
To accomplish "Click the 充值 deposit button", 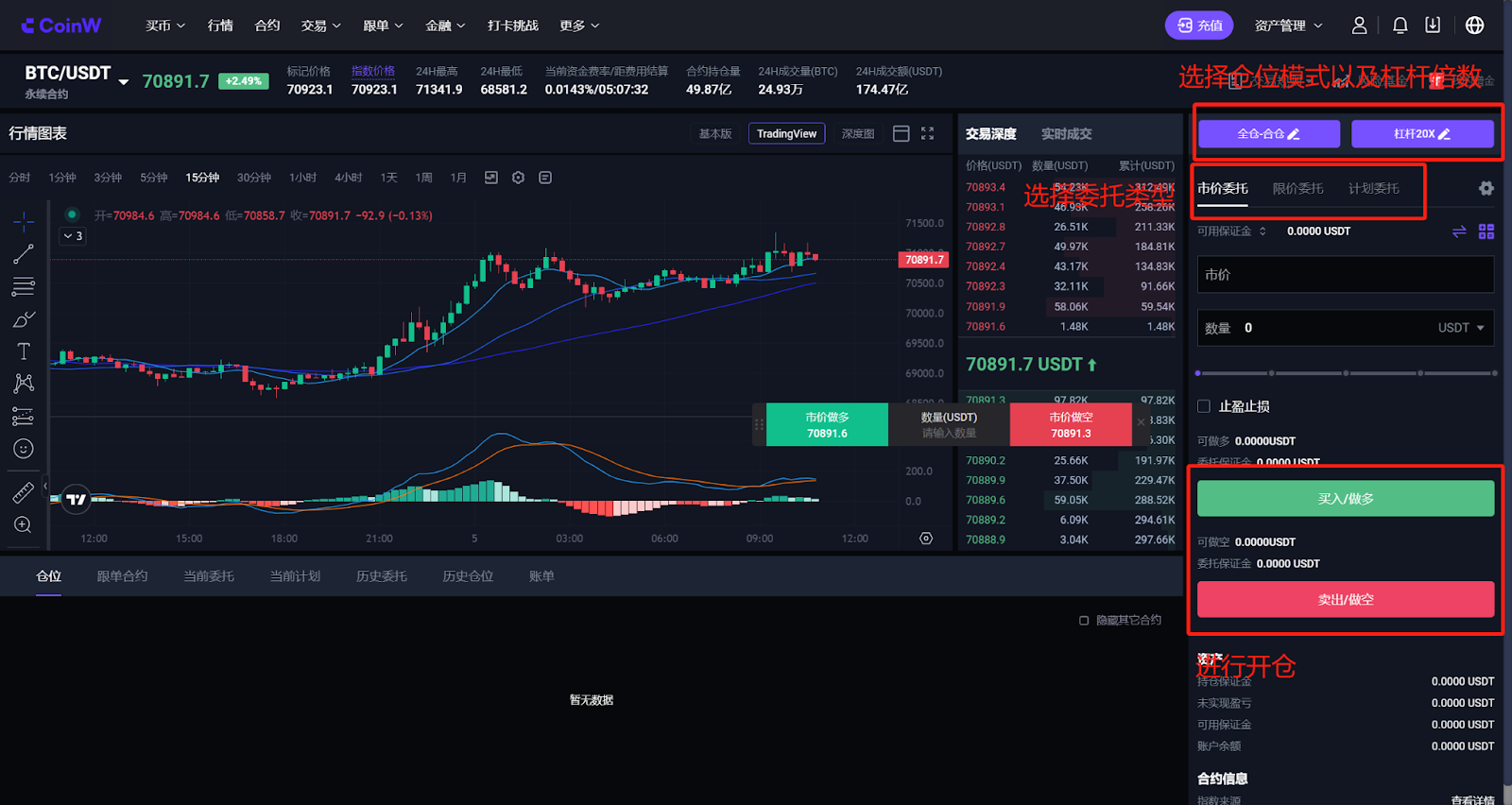I will click(1199, 26).
